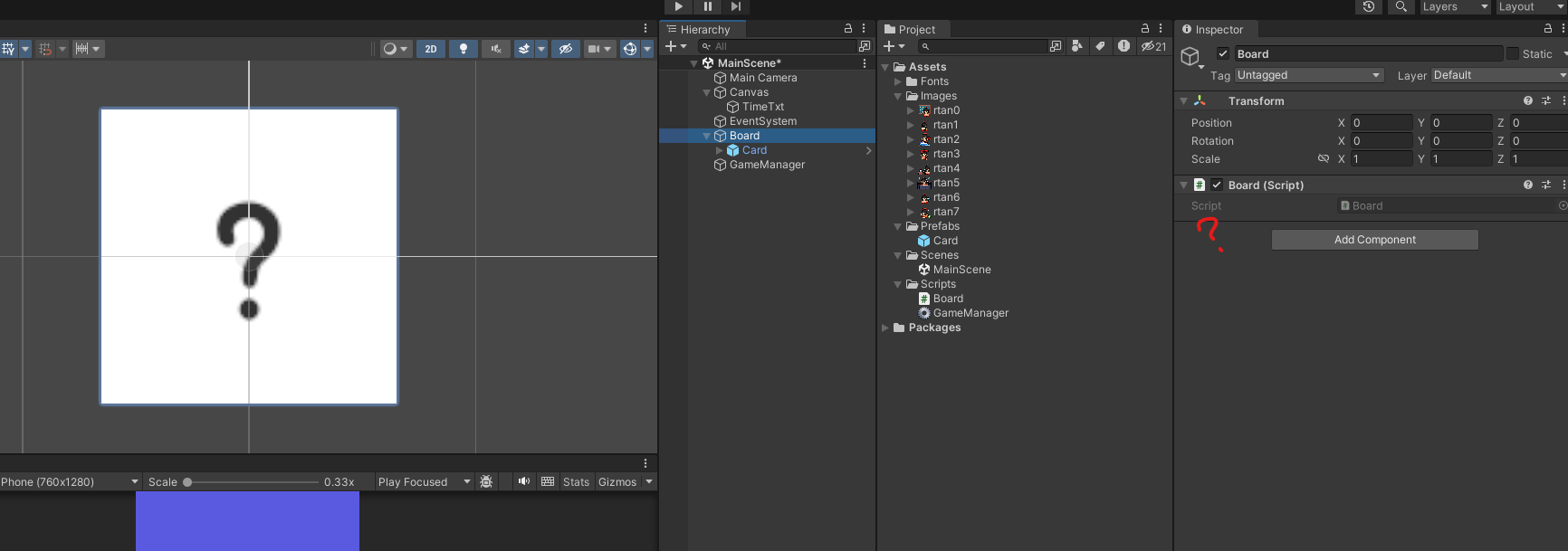Expand the Card prefab in Hierarchy

pyautogui.click(x=720, y=150)
